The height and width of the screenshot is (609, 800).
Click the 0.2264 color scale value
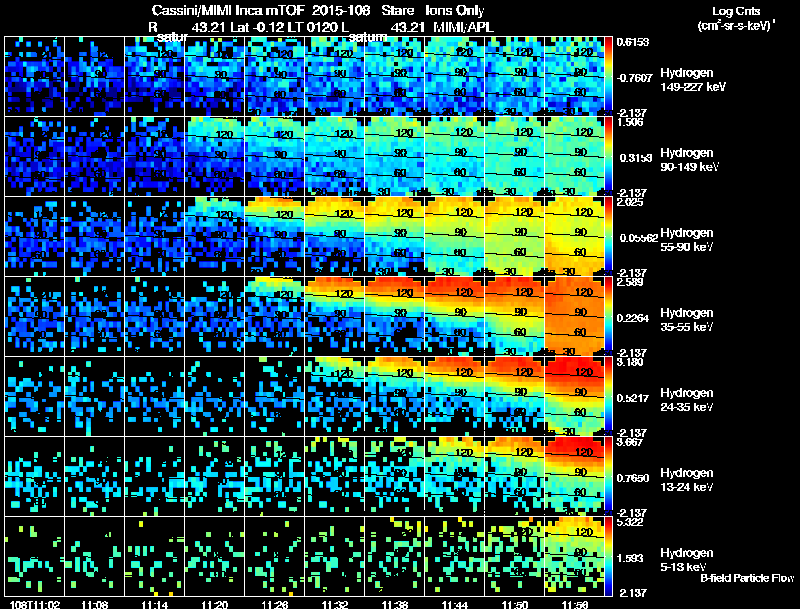pyautogui.click(x=633, y=318)
